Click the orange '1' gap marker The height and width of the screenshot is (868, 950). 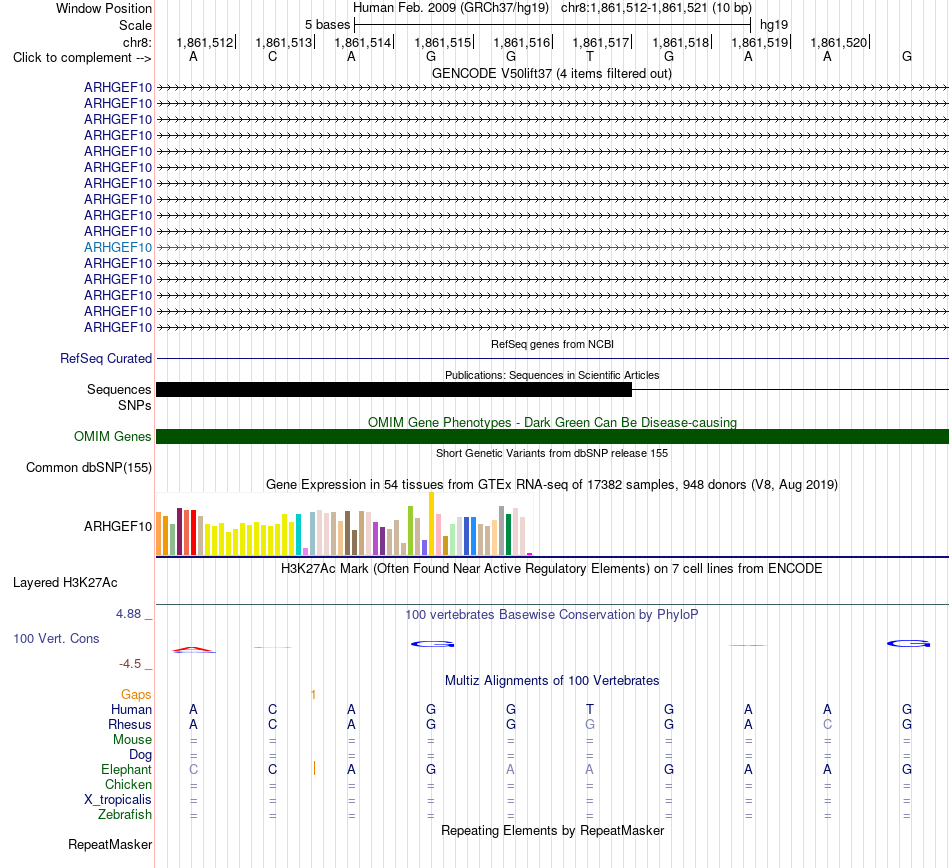tap(313, 695)
